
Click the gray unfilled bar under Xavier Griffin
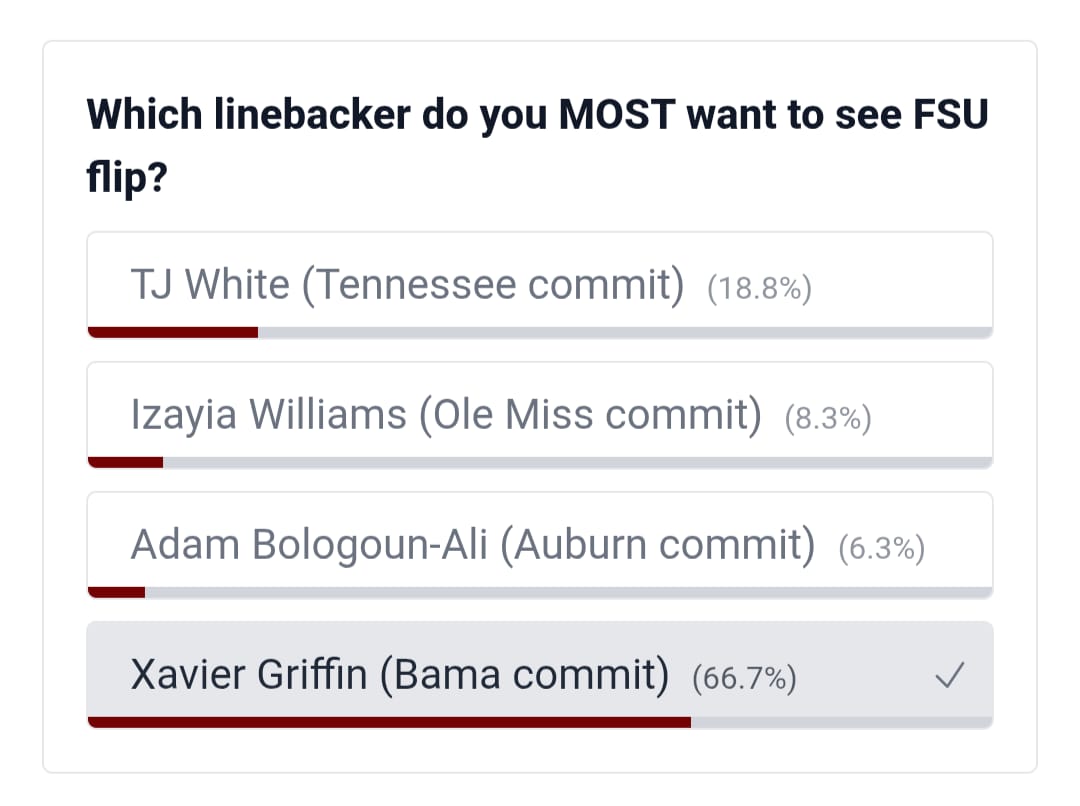(841, 722)
